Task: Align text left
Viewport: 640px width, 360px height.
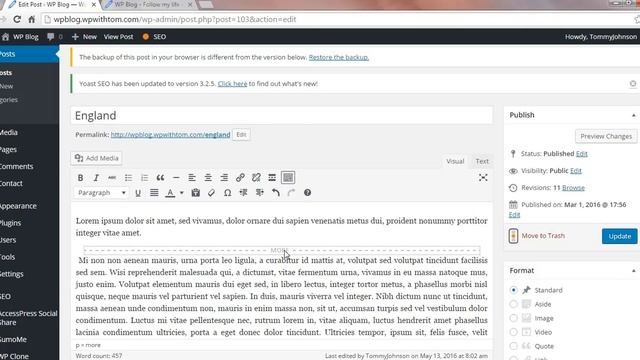Action: [x=192, y=178]
